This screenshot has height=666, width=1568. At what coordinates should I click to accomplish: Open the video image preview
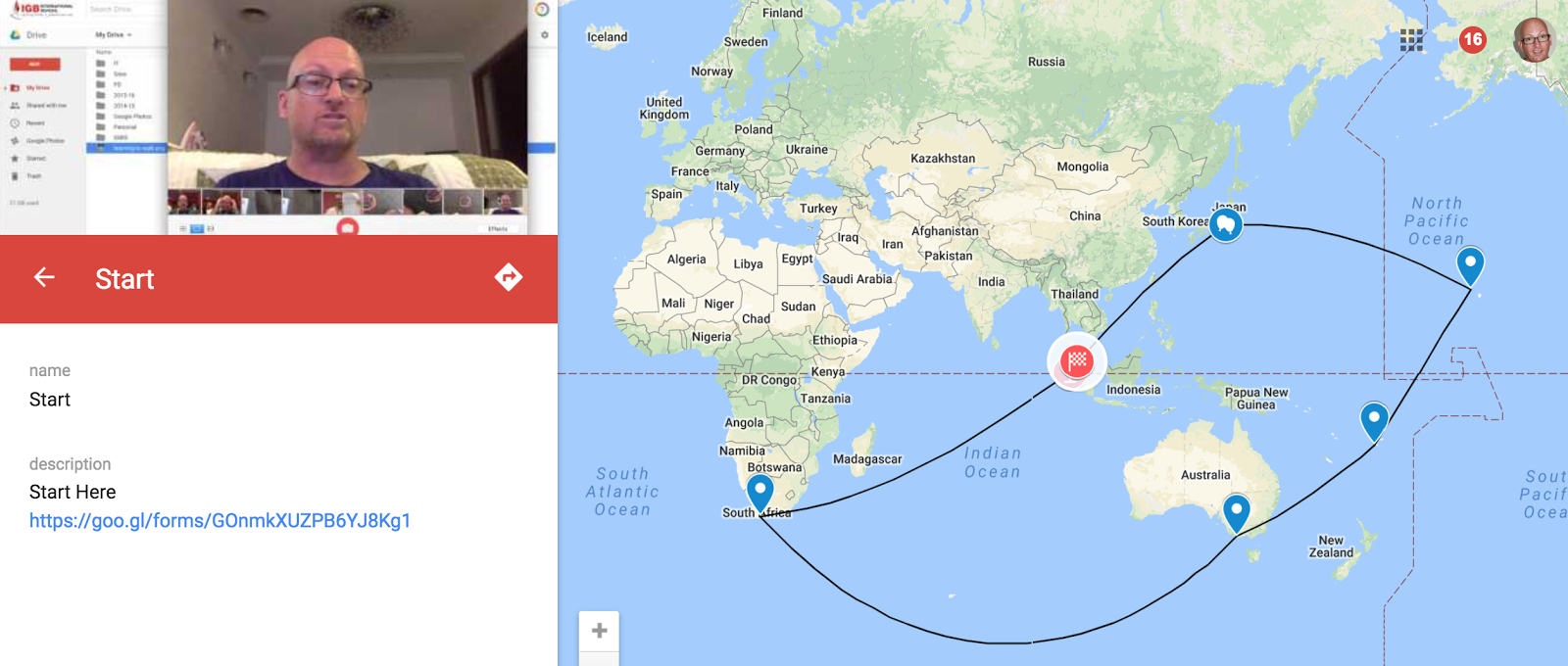tap(279, 118)
